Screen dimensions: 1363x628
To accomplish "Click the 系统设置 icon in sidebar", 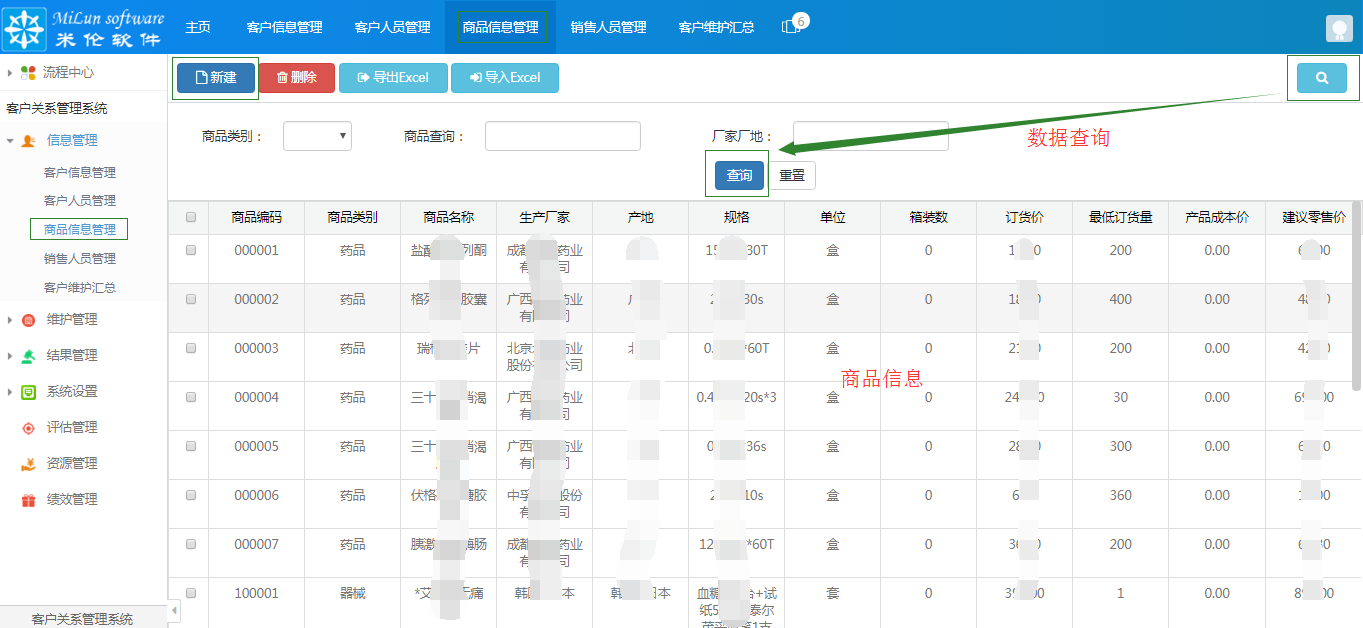I will point(27,391).
